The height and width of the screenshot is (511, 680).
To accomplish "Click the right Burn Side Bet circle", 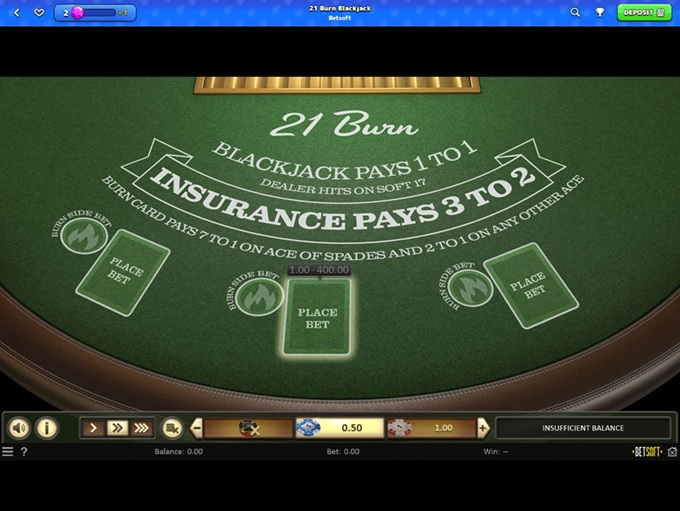I will point(465,287).
